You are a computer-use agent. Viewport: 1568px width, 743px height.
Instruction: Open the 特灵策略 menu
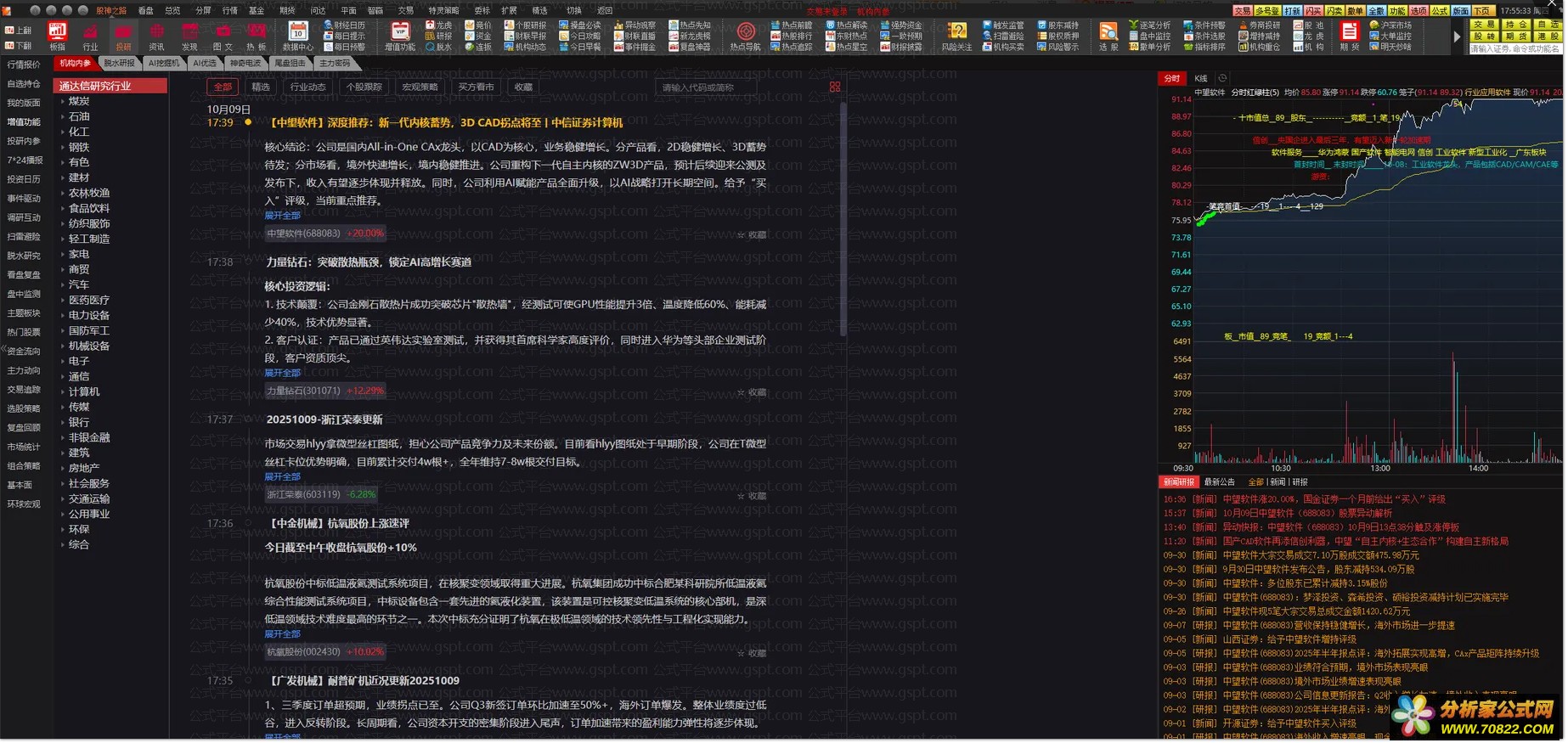tap(443, 11)
